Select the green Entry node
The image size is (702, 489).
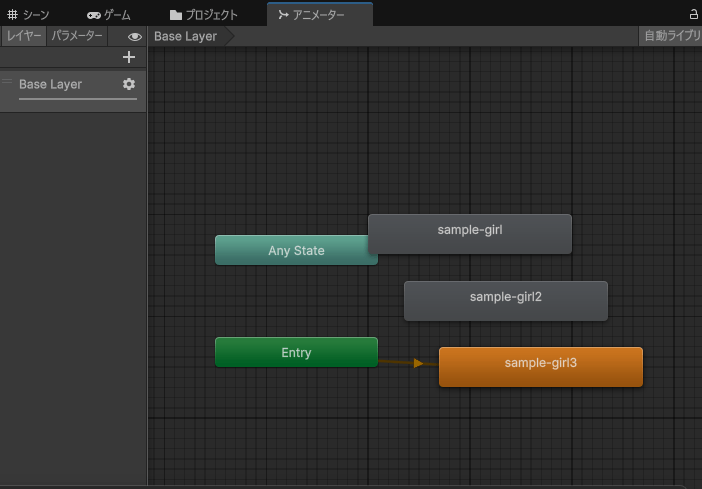click(x=296, y=352)
